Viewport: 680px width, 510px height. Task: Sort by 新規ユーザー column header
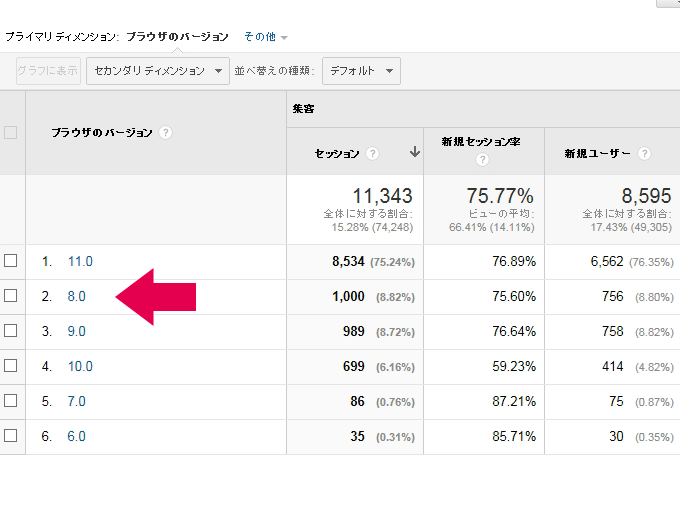point(597,154)
